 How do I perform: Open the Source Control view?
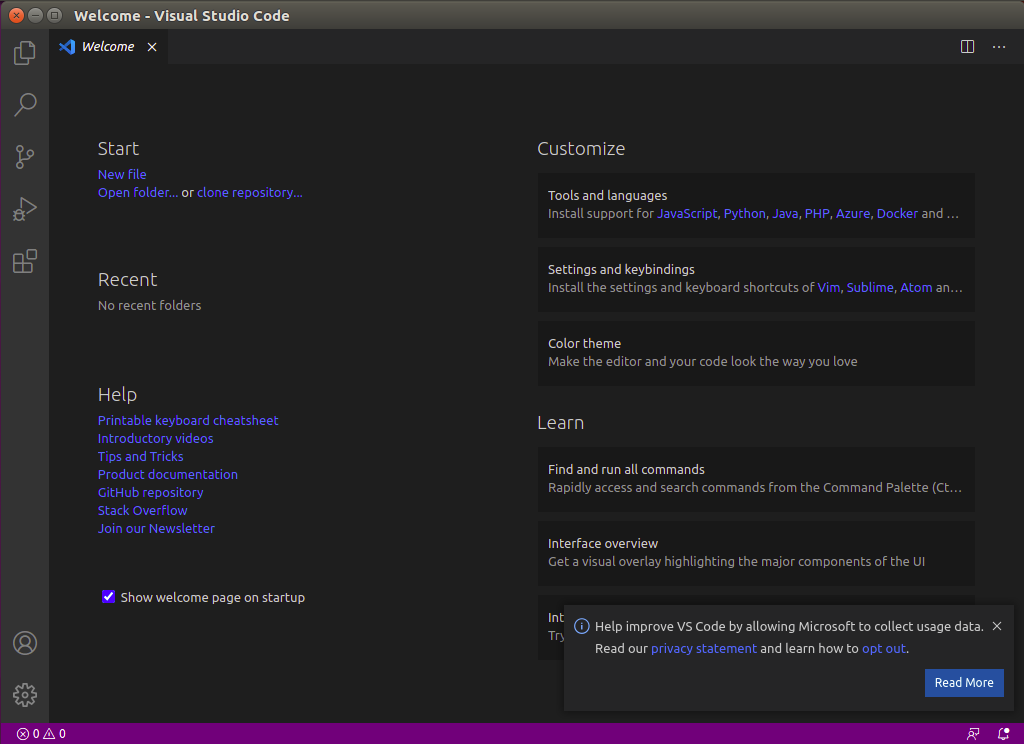point(25,157)
